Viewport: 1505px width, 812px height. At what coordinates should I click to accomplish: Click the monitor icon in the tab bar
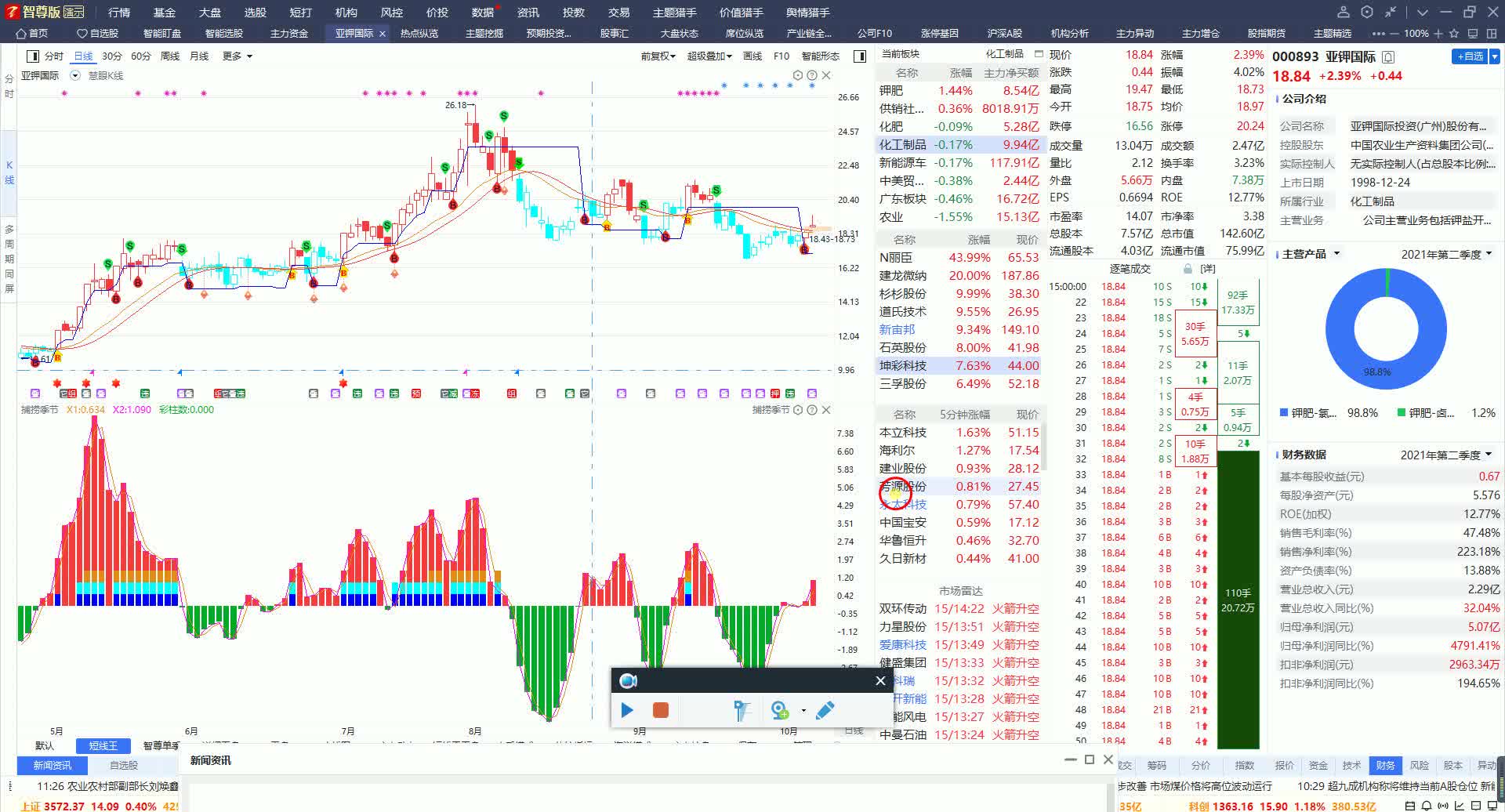1472,34
